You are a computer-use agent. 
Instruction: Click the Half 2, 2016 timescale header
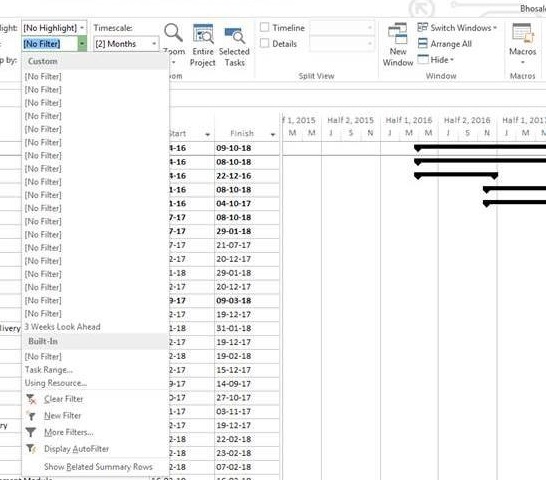point(467,121)
